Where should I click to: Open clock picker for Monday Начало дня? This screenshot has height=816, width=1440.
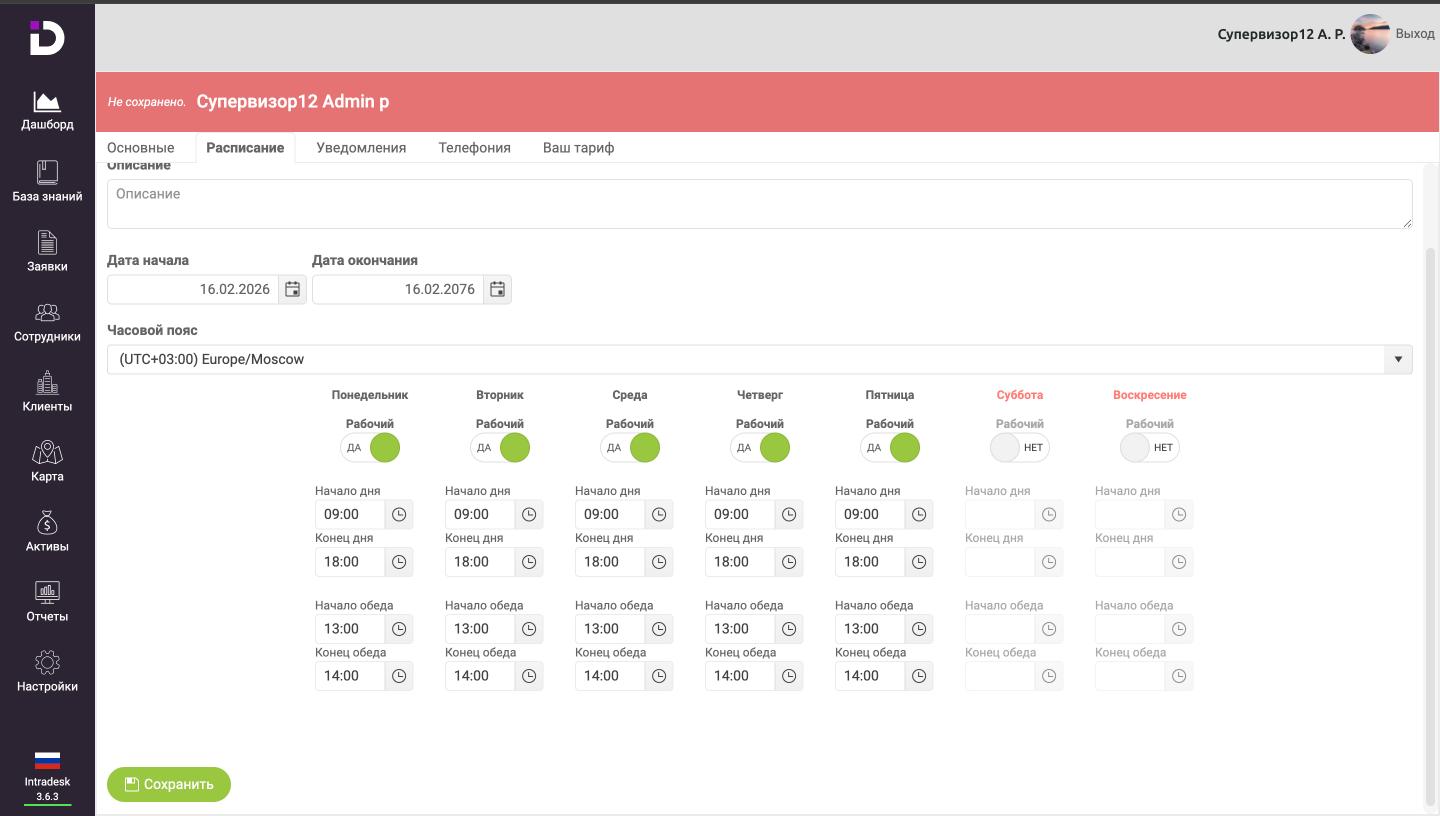coord(399,514)
